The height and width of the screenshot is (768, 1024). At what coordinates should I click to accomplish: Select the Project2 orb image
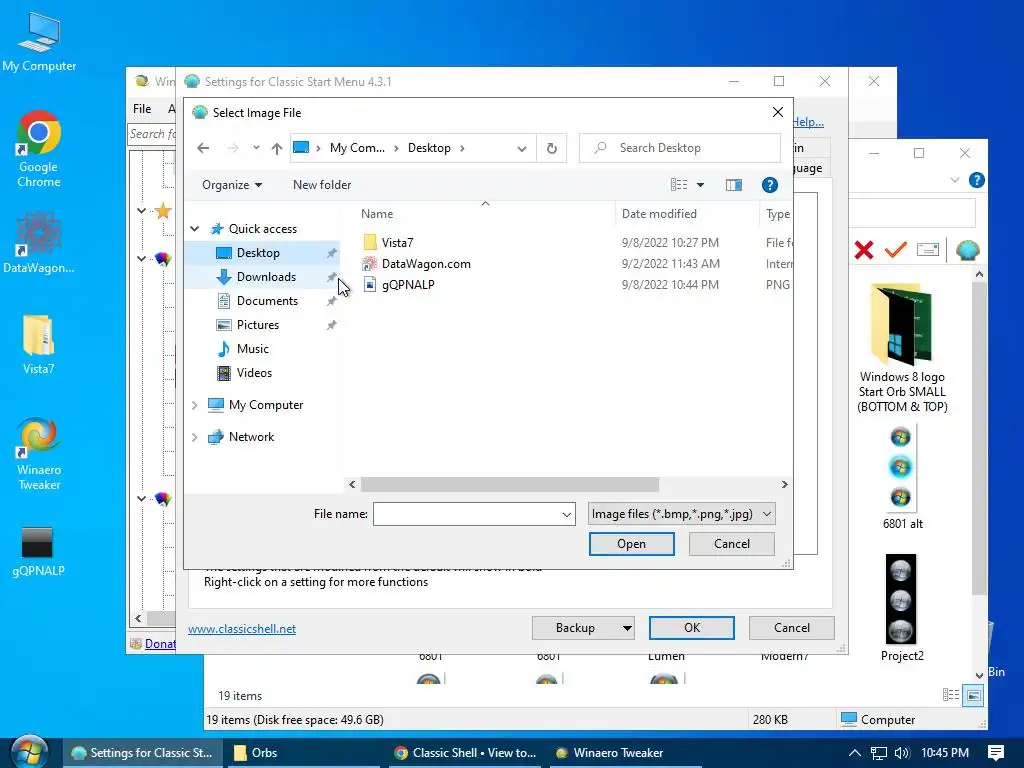[902, 609]
